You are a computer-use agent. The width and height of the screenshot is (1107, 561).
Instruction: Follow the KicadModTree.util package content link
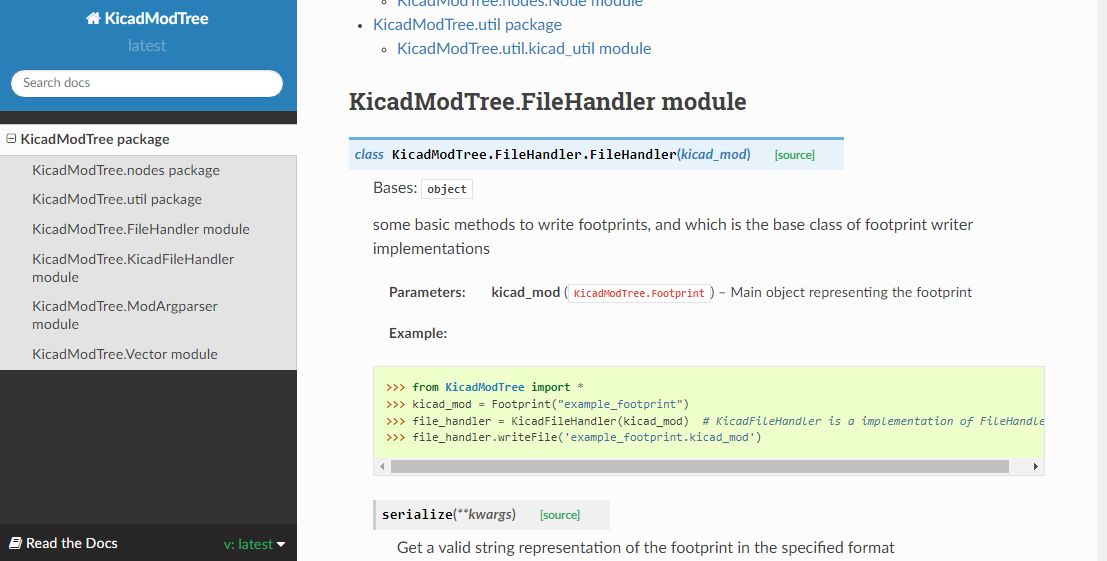[467, 25]
